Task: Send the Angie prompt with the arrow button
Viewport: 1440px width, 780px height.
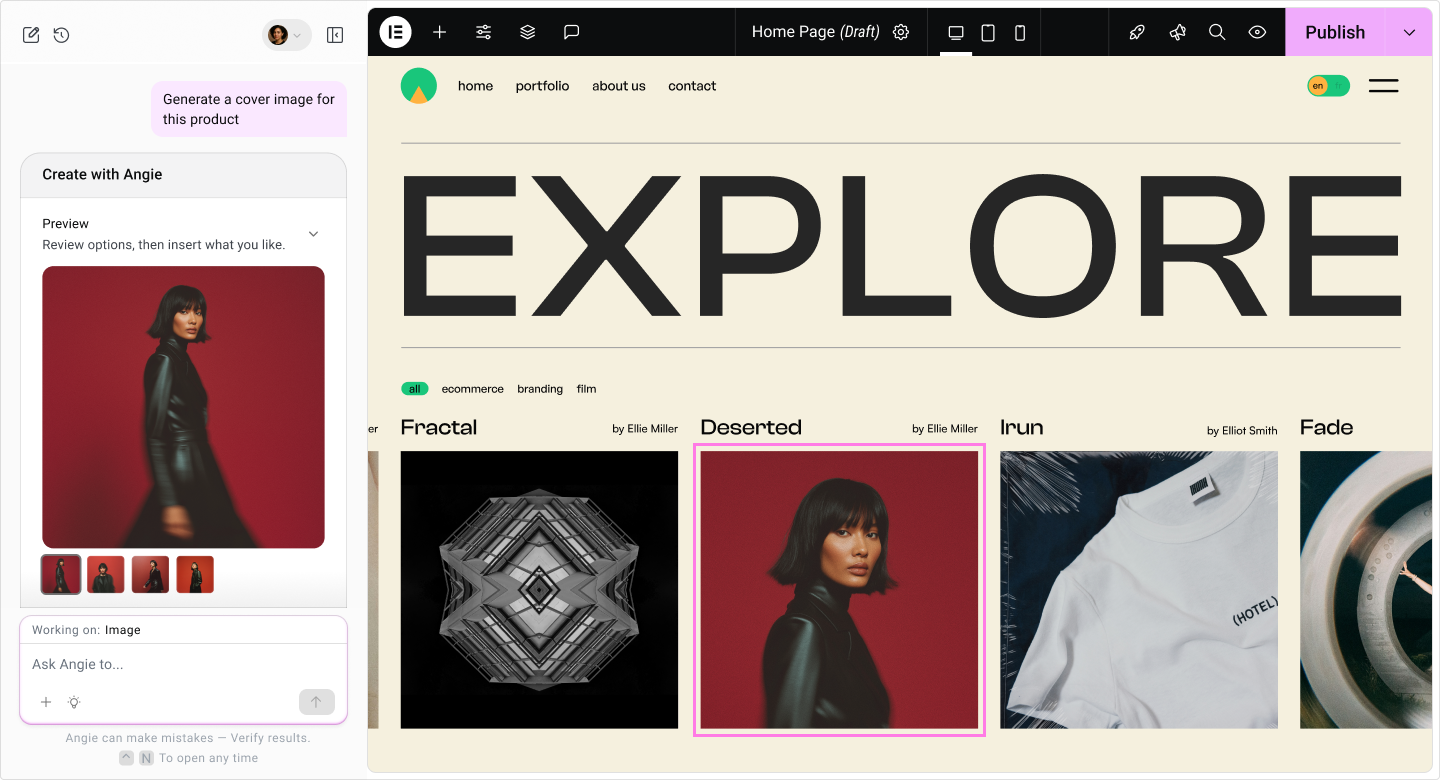Action: [x=317, y=701]
